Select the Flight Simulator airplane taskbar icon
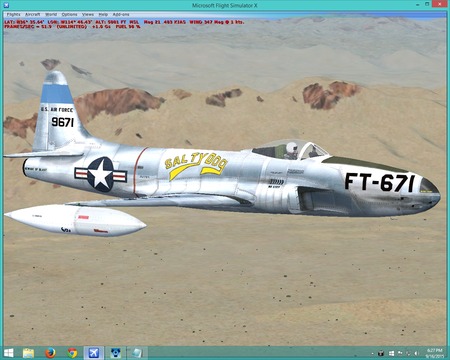Viewport: 450px width, 360px height. [x=94, y=353]
